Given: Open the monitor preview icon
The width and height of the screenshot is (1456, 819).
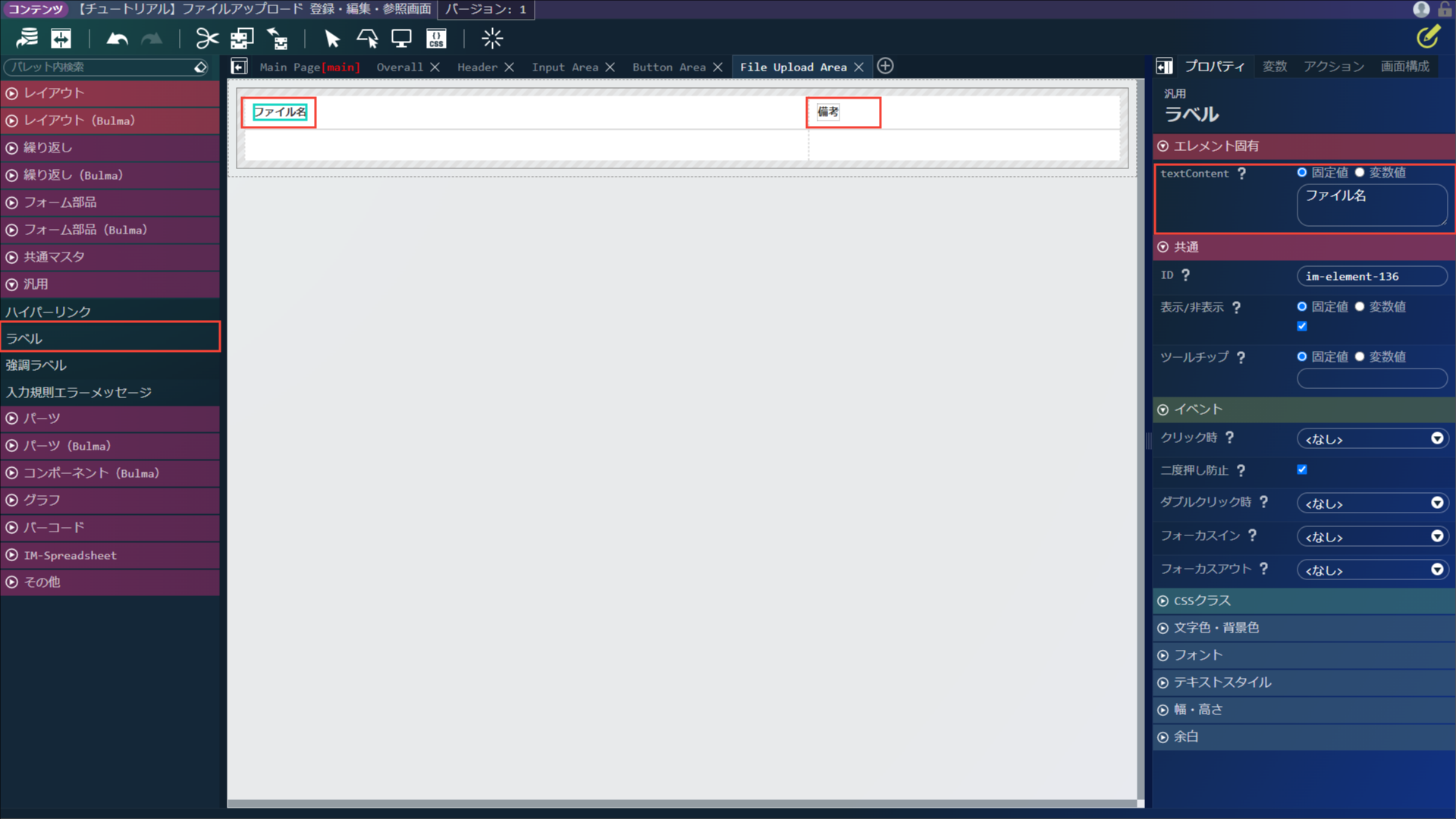Looking at the screenshot, I should point(401,38).
